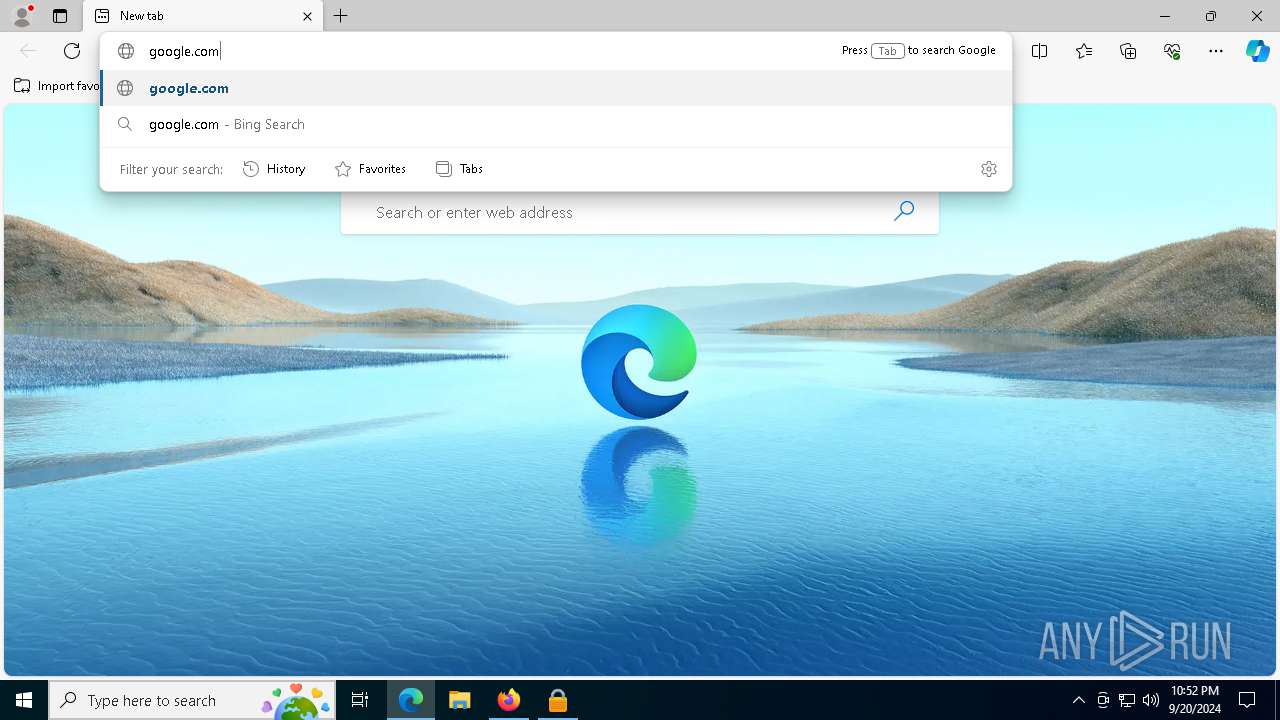Click the taskbar Type here to search box
The width and height of the screenshot is (1280, 720).
pyautogui.click(x=193, y=700)
